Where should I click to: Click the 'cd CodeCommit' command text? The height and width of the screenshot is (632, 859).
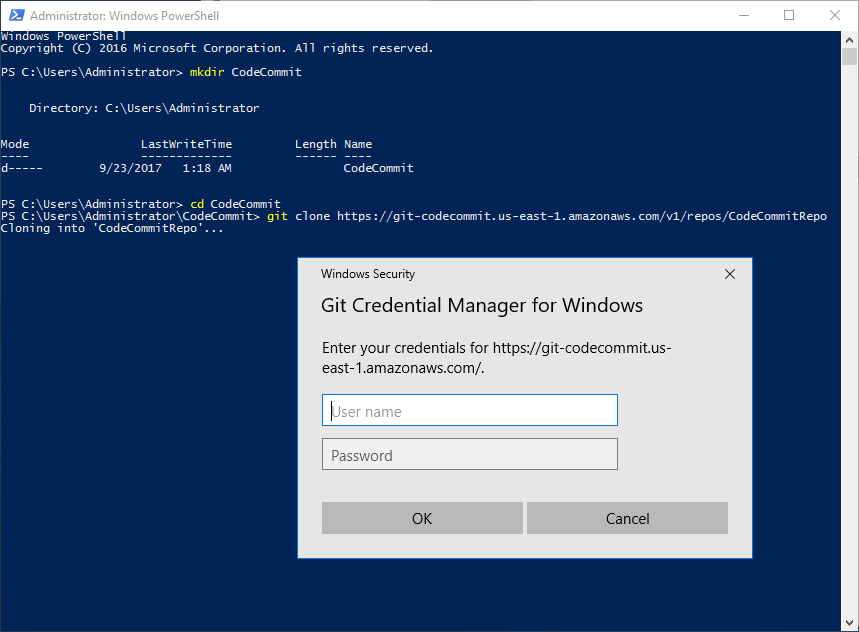click(x=235, y=204)
